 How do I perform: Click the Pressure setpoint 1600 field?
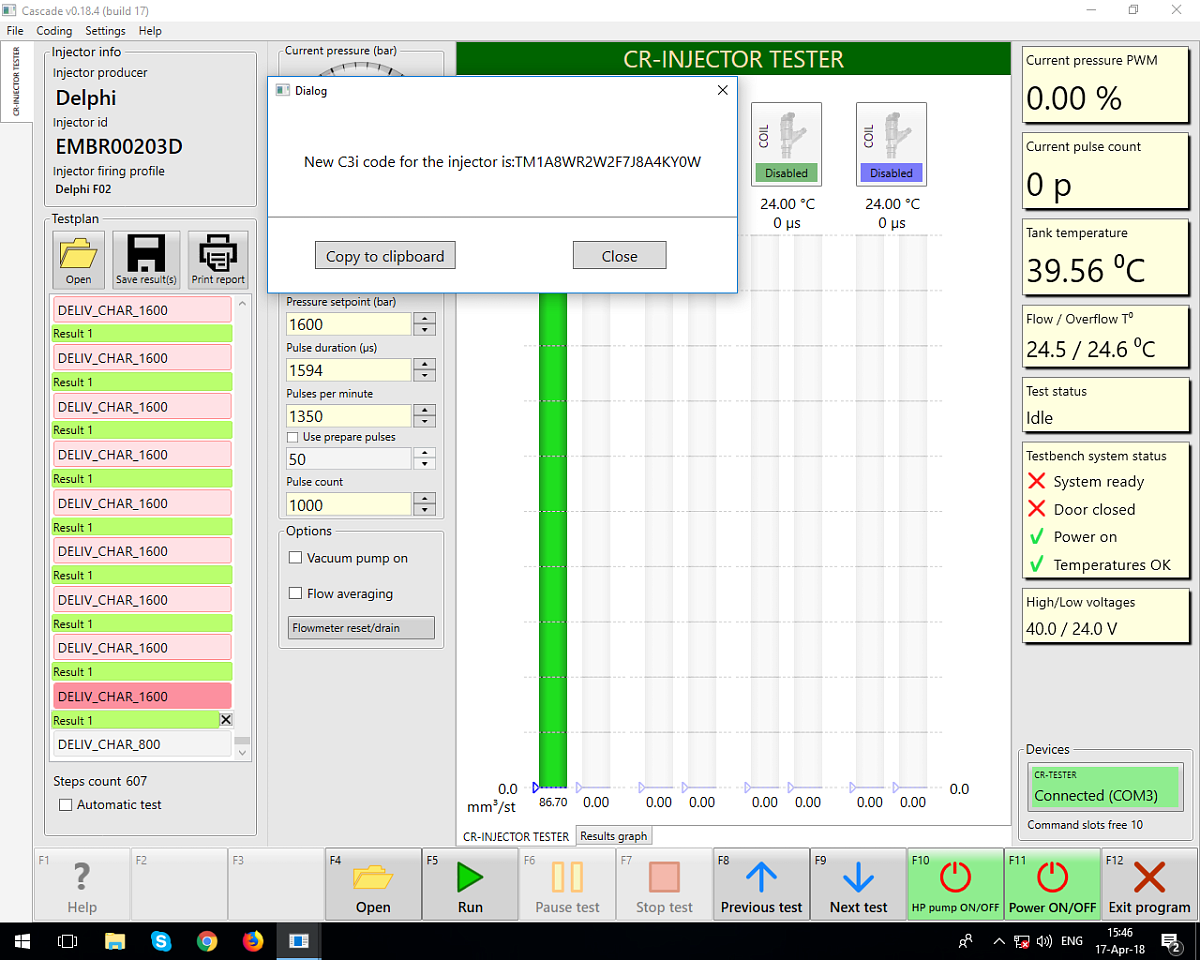pyautogui.click(x=349, y=324)
